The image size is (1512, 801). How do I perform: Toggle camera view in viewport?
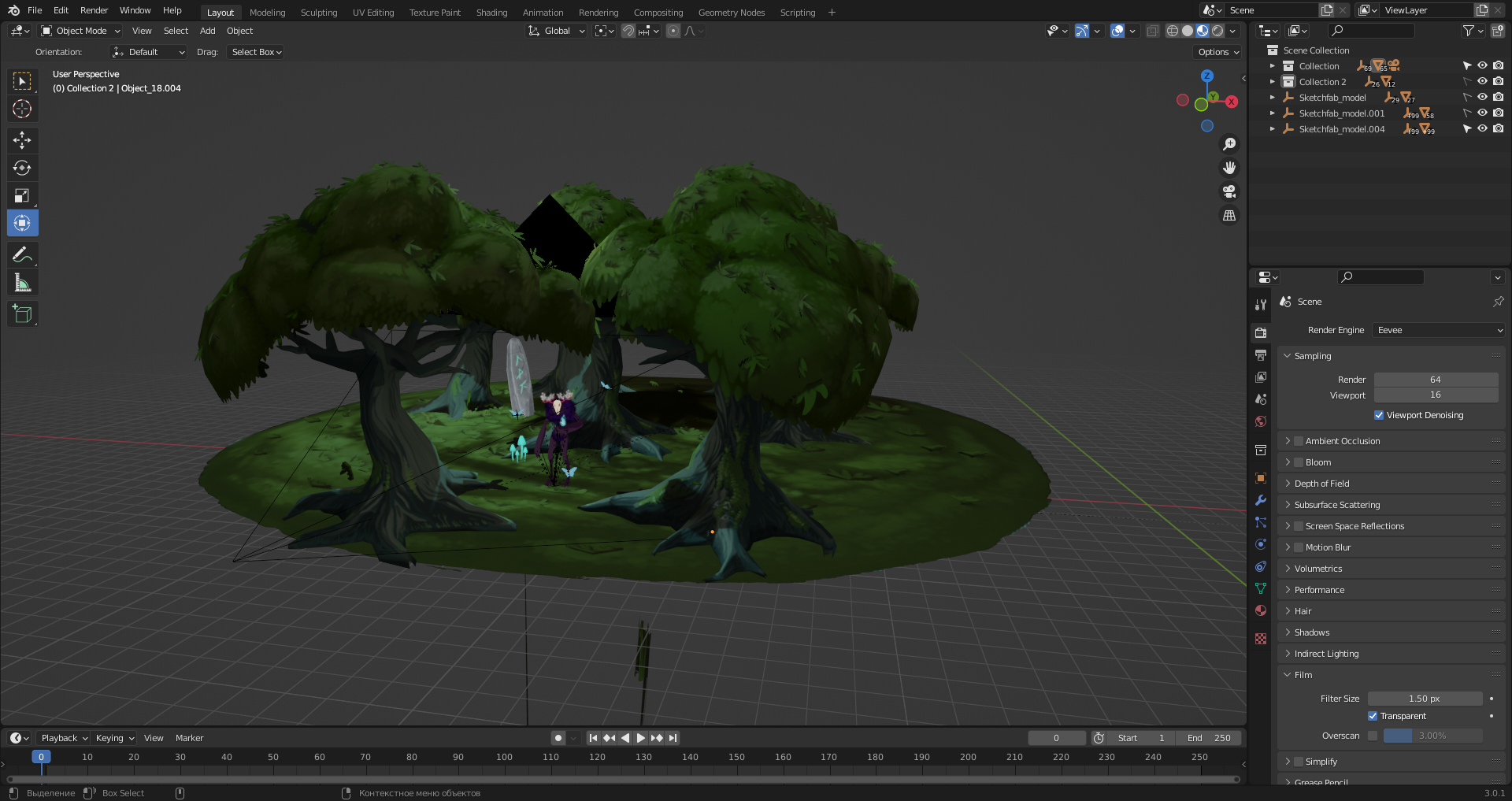1228,191
